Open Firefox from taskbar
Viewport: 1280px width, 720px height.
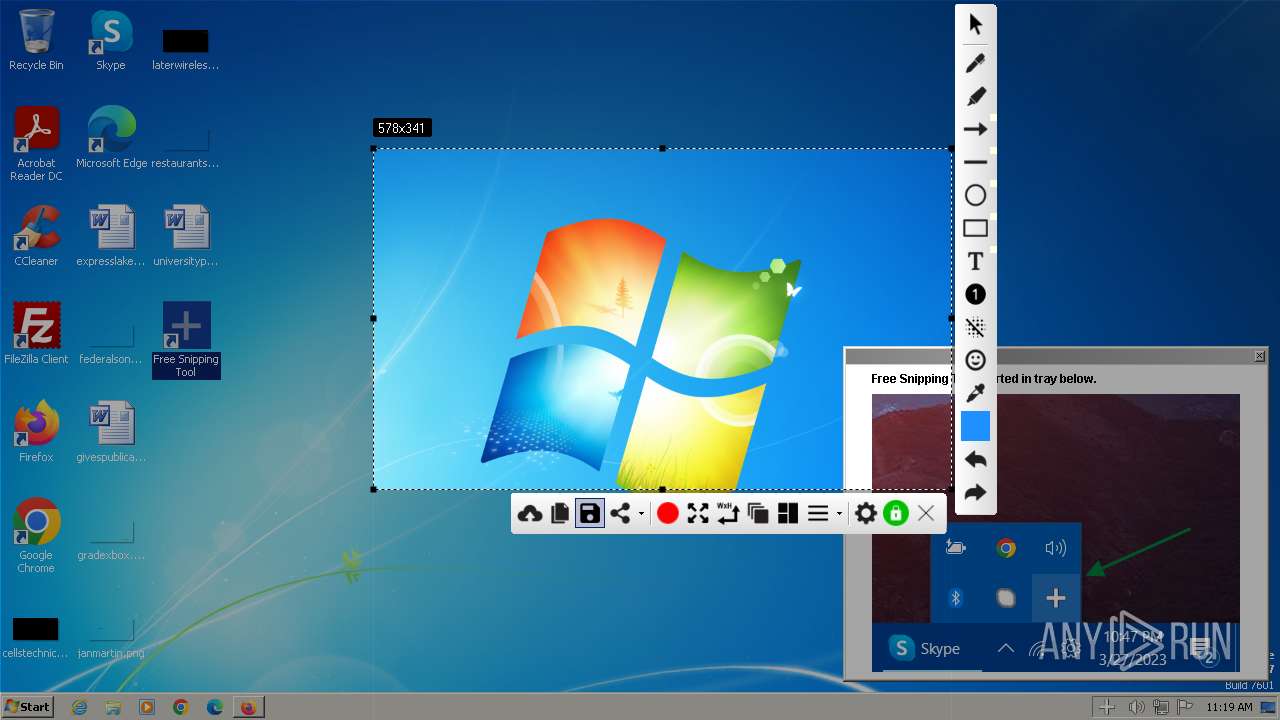(247, 707)
